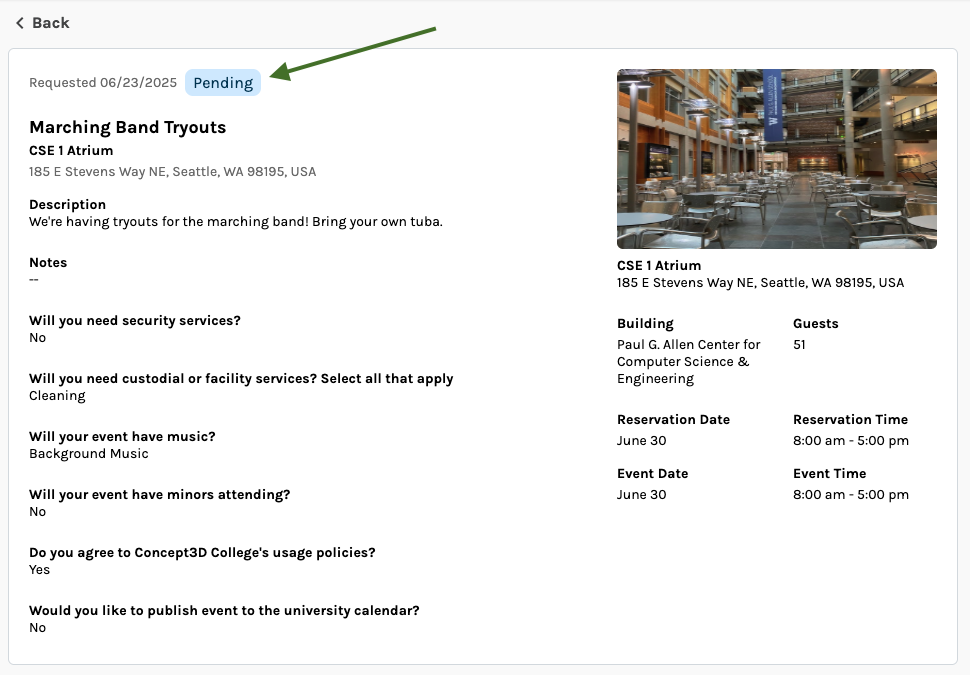
Task: Open the CSE 1 Atrium photo
Action: click(776, 158)
